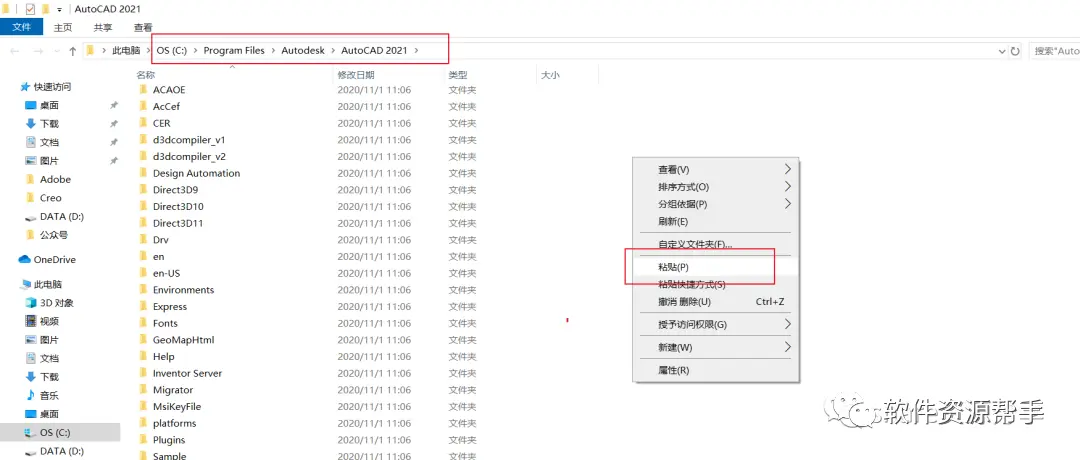Switch to the 查看 ribbon tab
The height and width of the screenshot is (460, 1080).
143,27
